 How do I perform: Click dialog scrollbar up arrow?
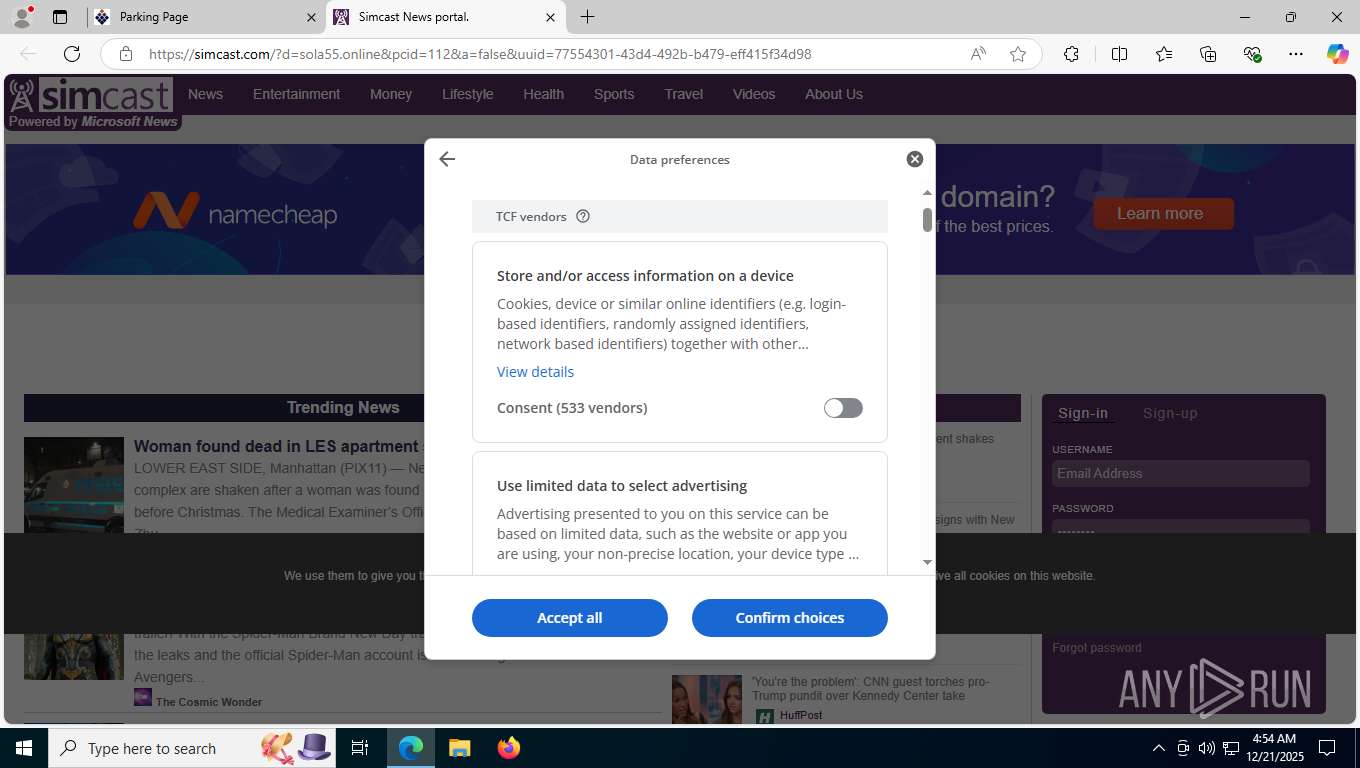[927, 192]
